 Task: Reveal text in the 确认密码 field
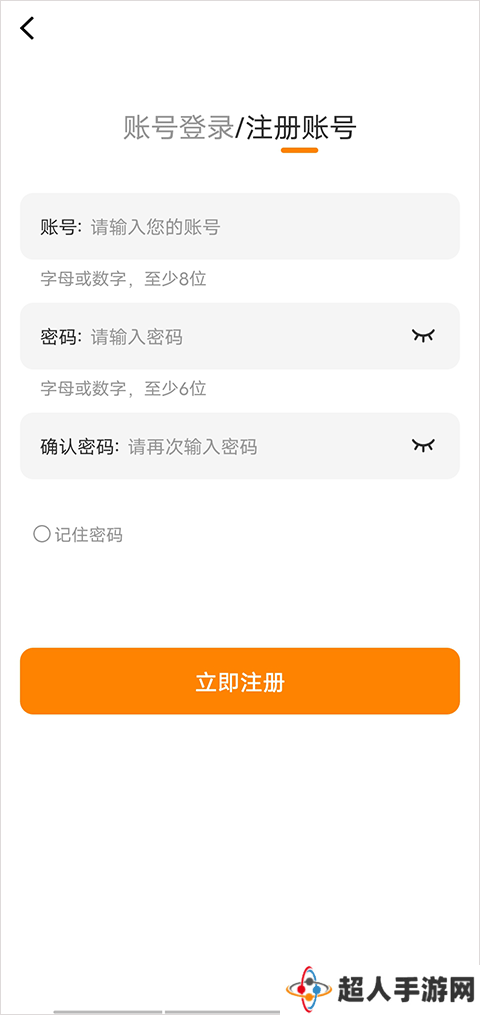coord(423,445)
